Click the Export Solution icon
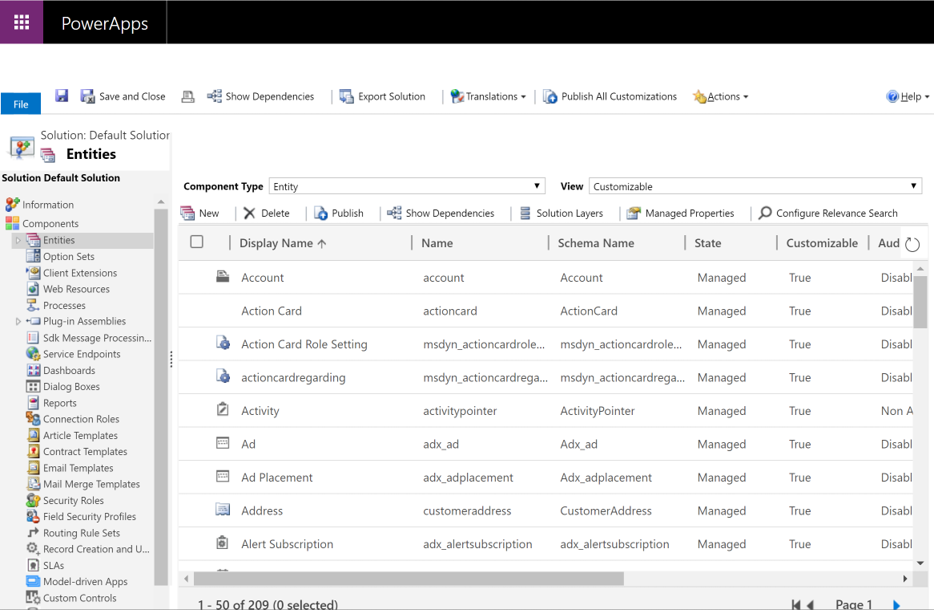The height and width of the screenshot is (610, 934). pyautogui.click(x=346, y=97)
